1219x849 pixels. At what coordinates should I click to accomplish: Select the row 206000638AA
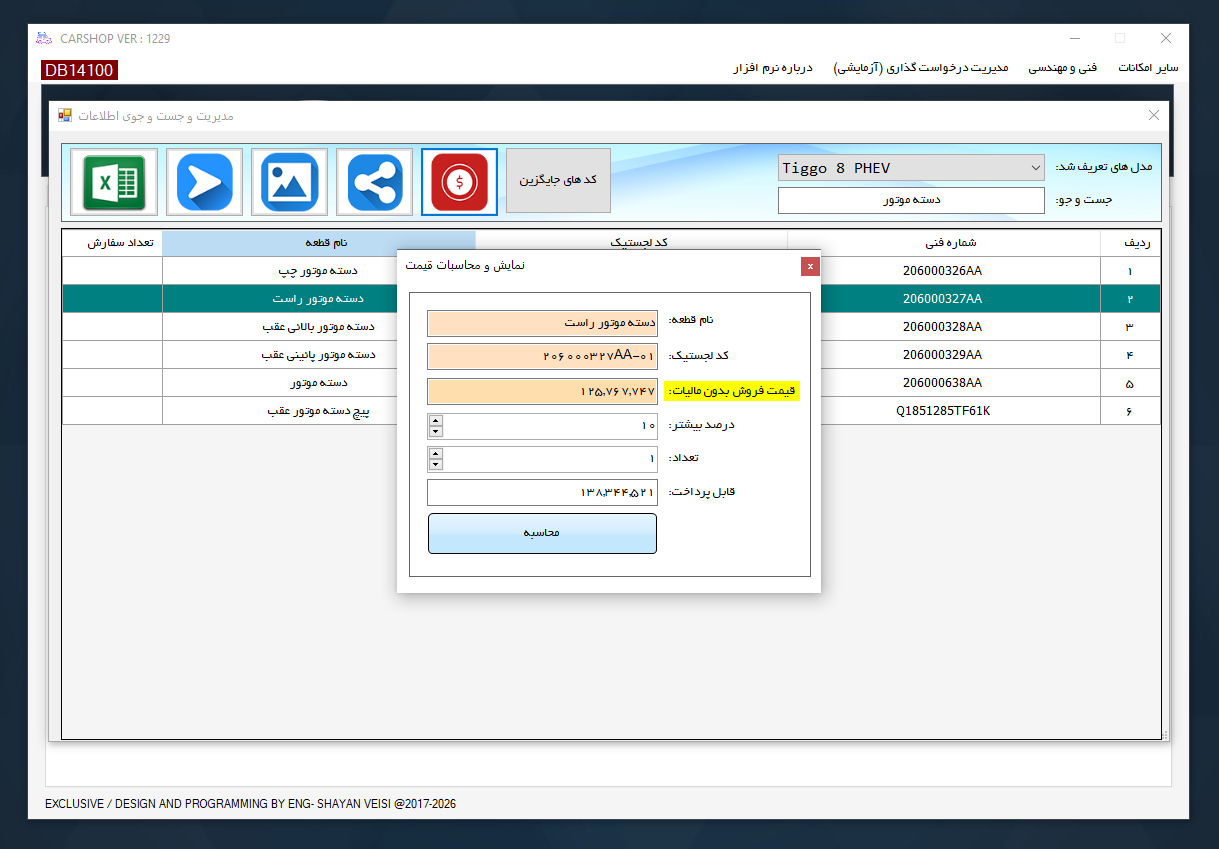point(611,383)
